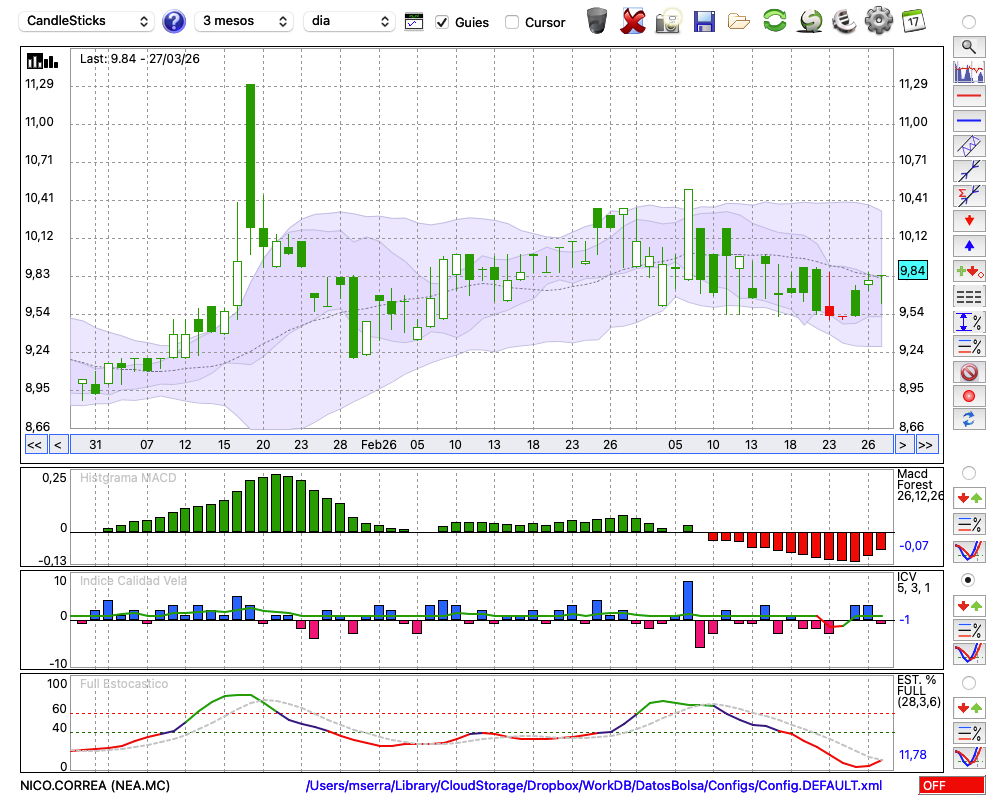Select the radio button beside Macd Forest panel

tap(968, 472)
